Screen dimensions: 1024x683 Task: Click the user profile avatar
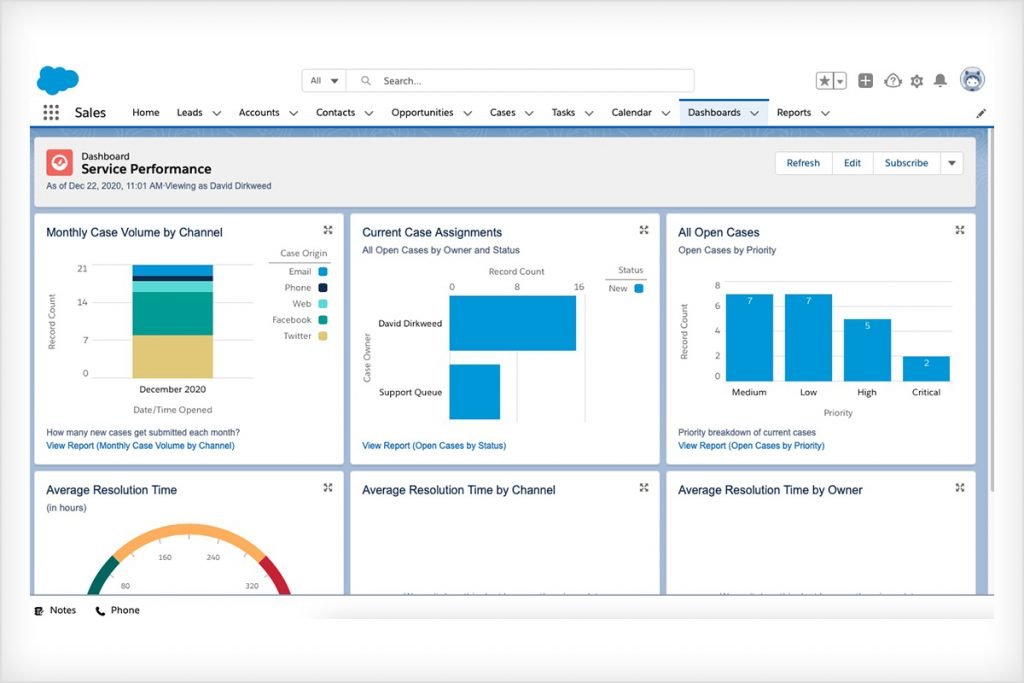(972, 80)
